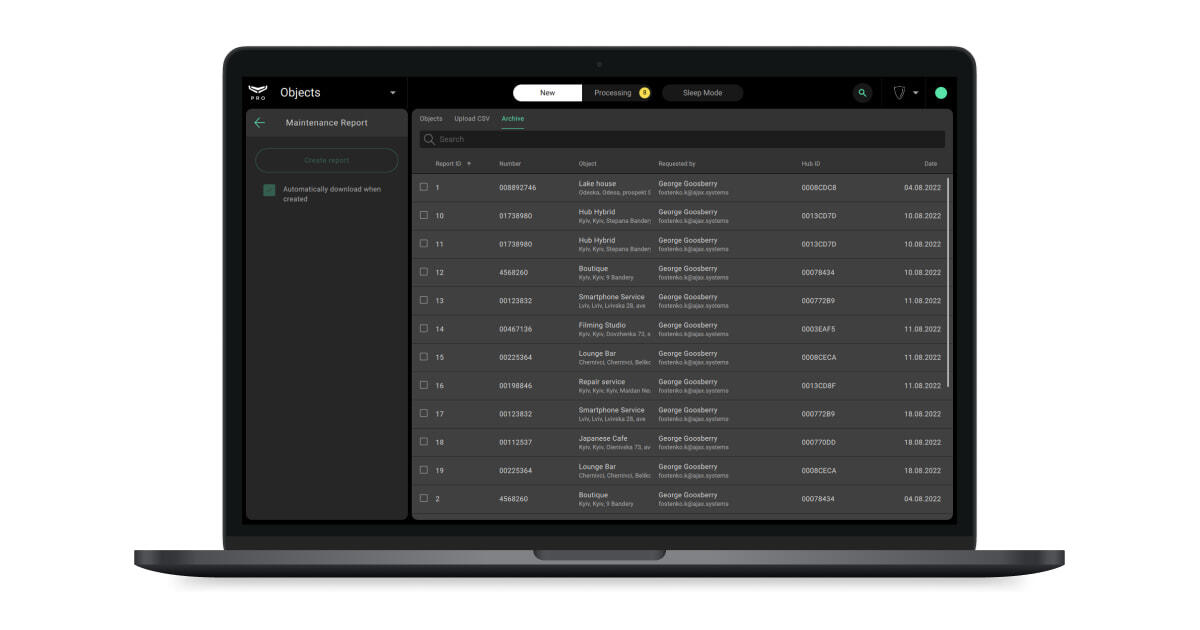1200x630 pixels.
Task: Open hub ID 0008CDC8 link
Action: point(818,188)
